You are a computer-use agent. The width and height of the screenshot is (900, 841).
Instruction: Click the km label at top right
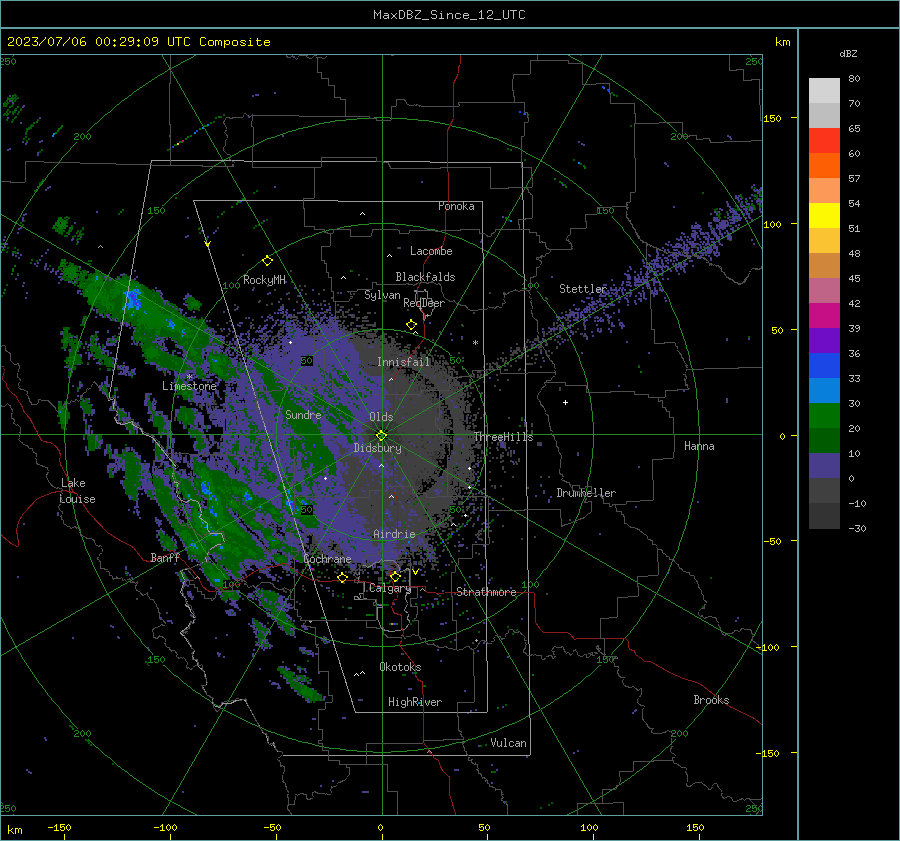click(782, 42)
